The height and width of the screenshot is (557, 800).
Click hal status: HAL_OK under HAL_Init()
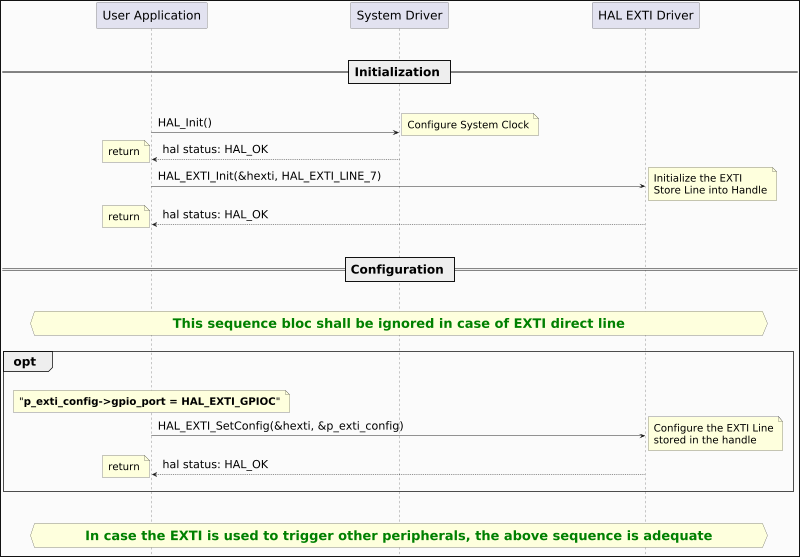pyautogui.click(x=215, y=149)
